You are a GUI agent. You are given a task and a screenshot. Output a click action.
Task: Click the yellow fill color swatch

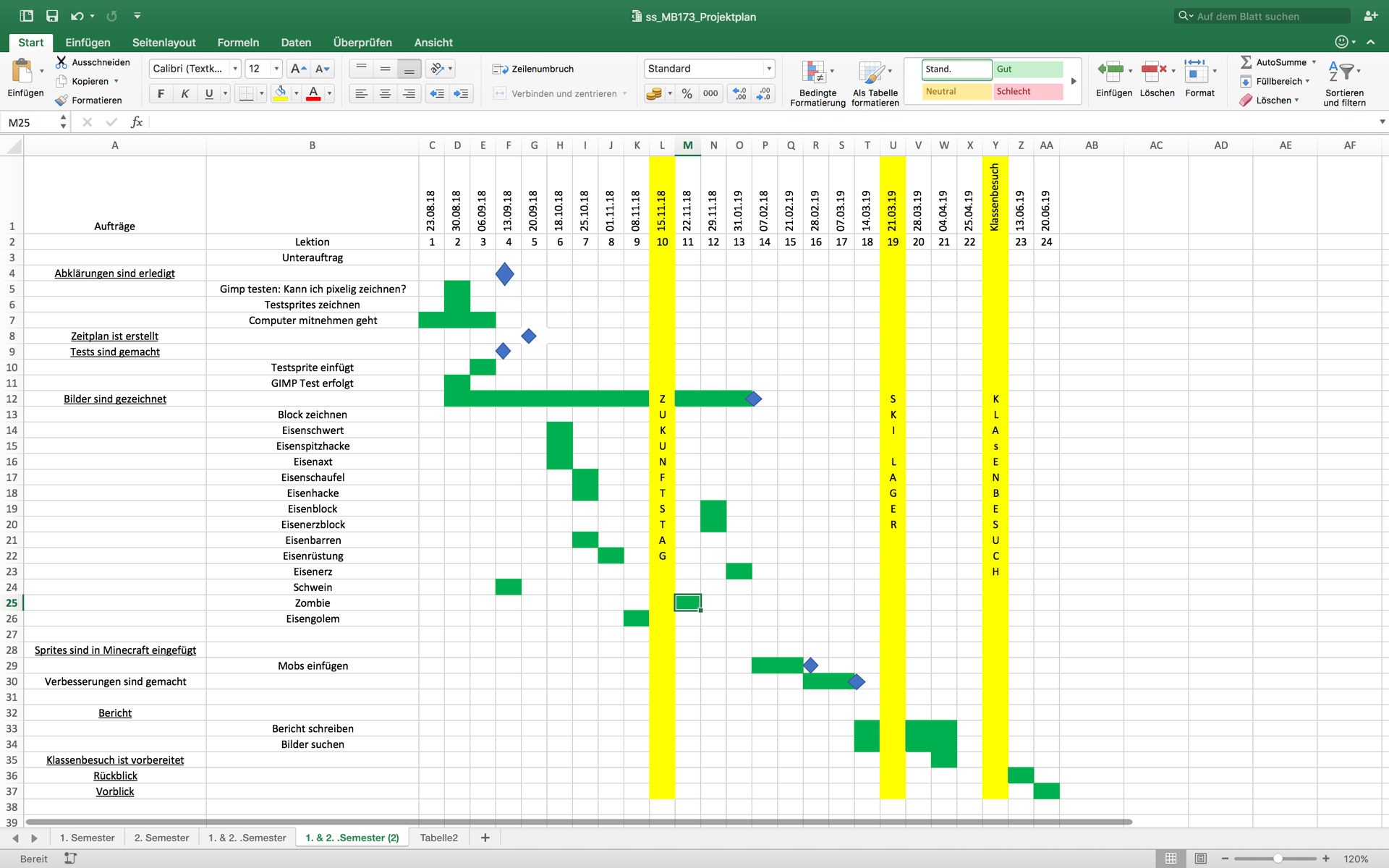pos(280,93)
